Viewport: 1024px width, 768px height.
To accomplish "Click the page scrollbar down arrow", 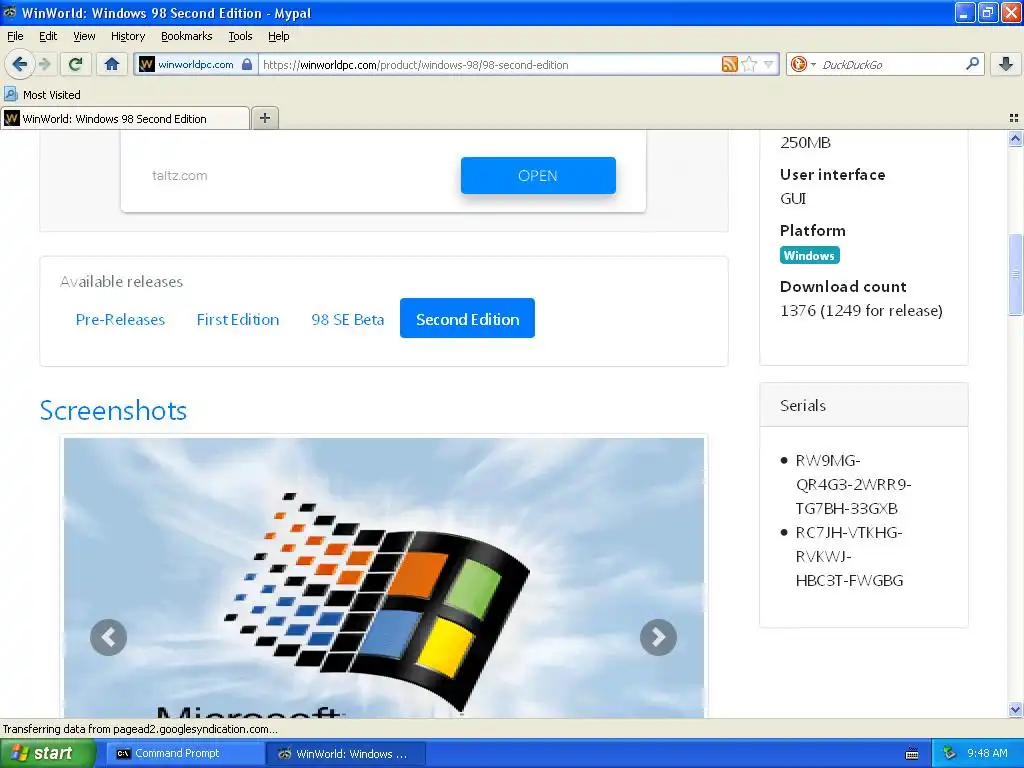I will point(1015,710).
